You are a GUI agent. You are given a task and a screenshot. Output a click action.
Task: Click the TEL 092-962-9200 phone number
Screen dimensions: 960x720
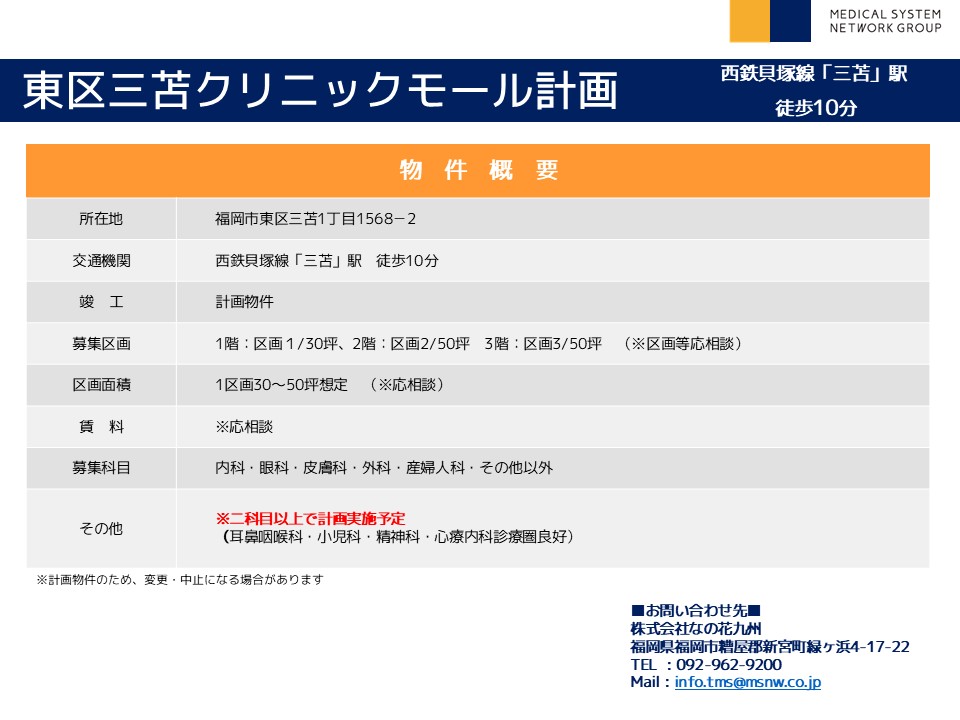[x=706, y=664]
